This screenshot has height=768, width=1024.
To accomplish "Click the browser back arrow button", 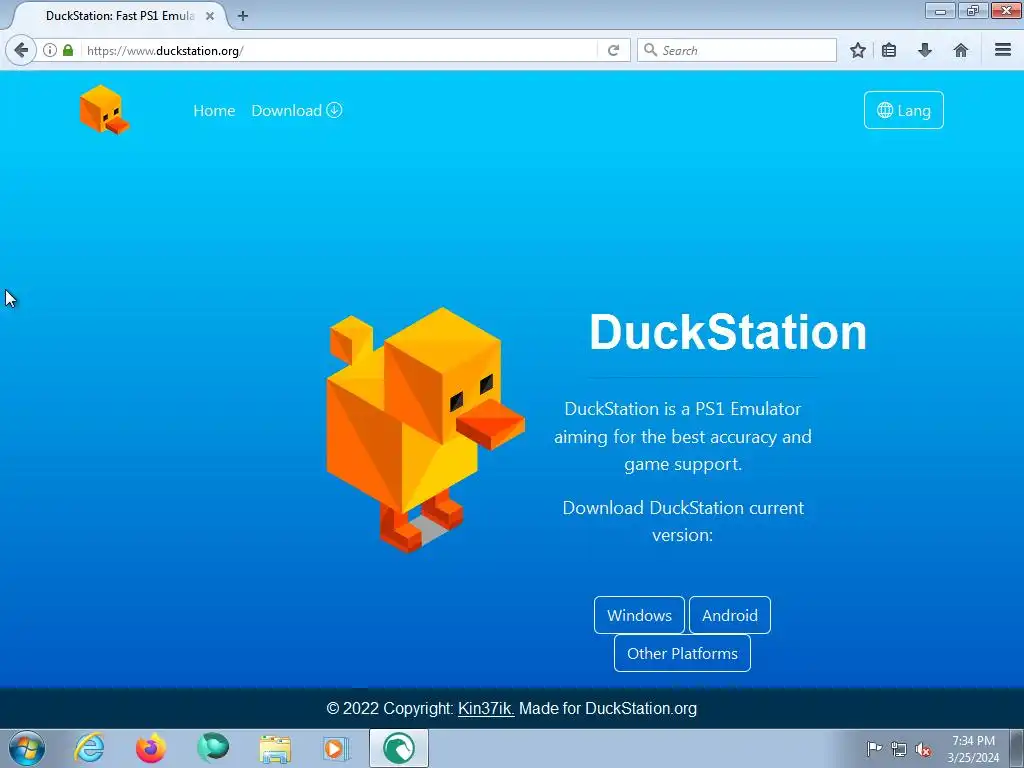I will (x=21, y=50).
